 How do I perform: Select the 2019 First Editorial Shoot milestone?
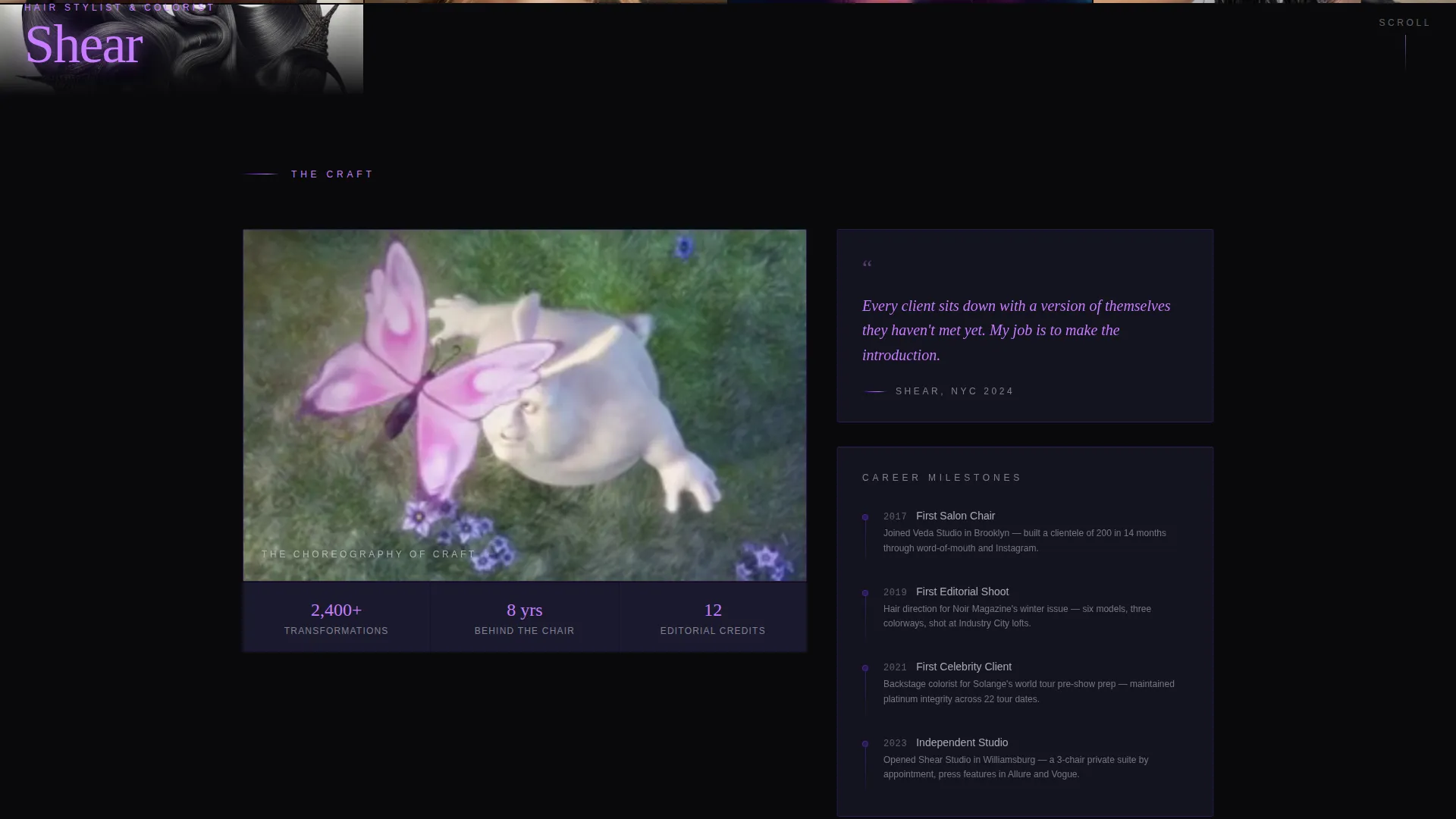pos(1025,607)
